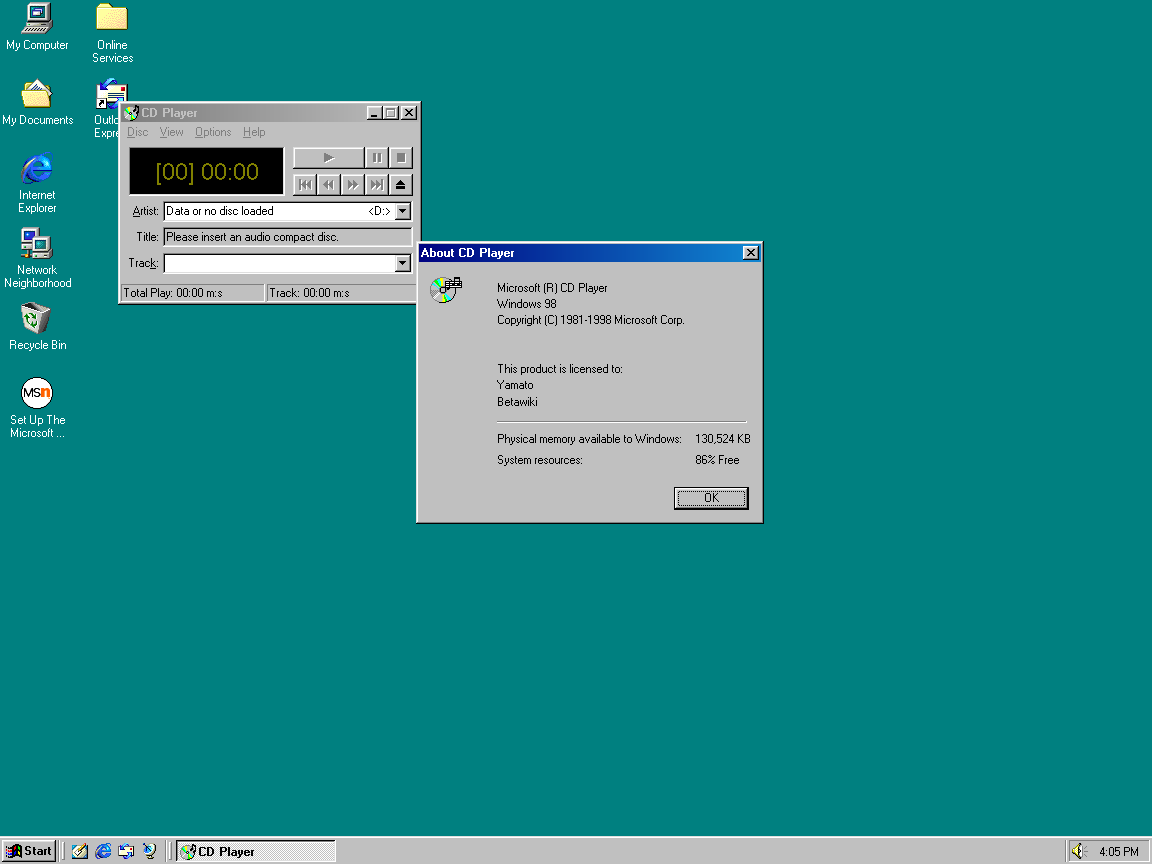The width and height of the screenshot is (1152, 864).
Task: Open the View menu
Action: click(171, 132)
